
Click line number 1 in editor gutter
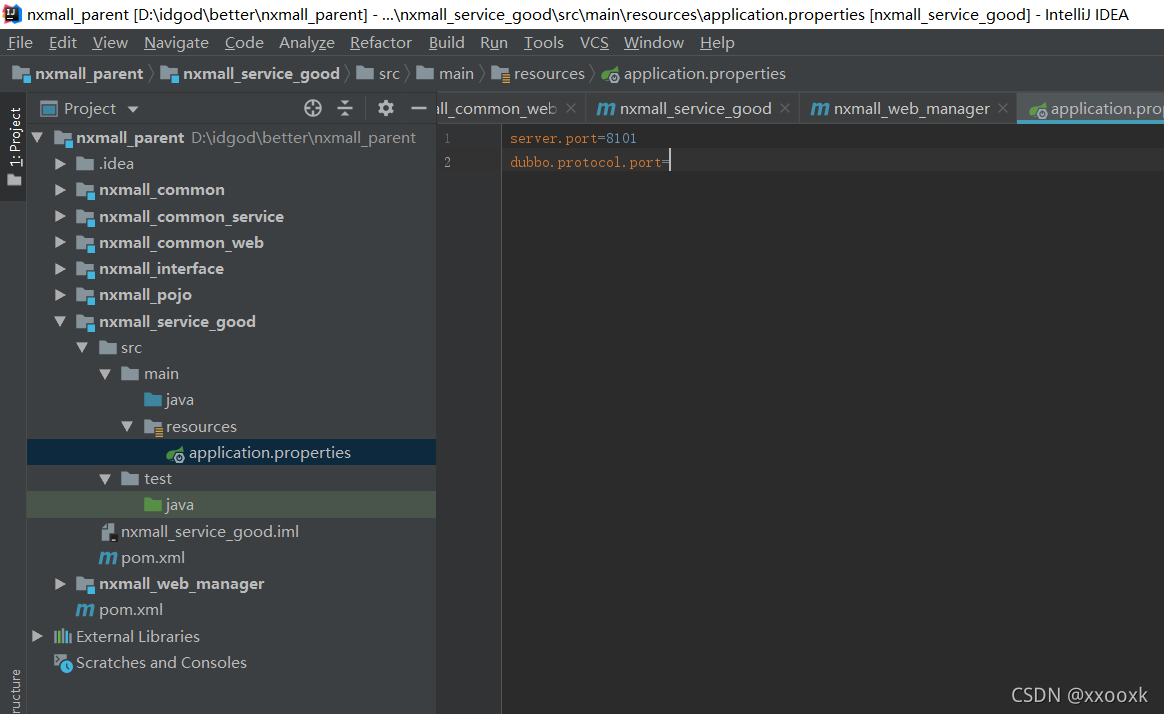coord(447,138)
